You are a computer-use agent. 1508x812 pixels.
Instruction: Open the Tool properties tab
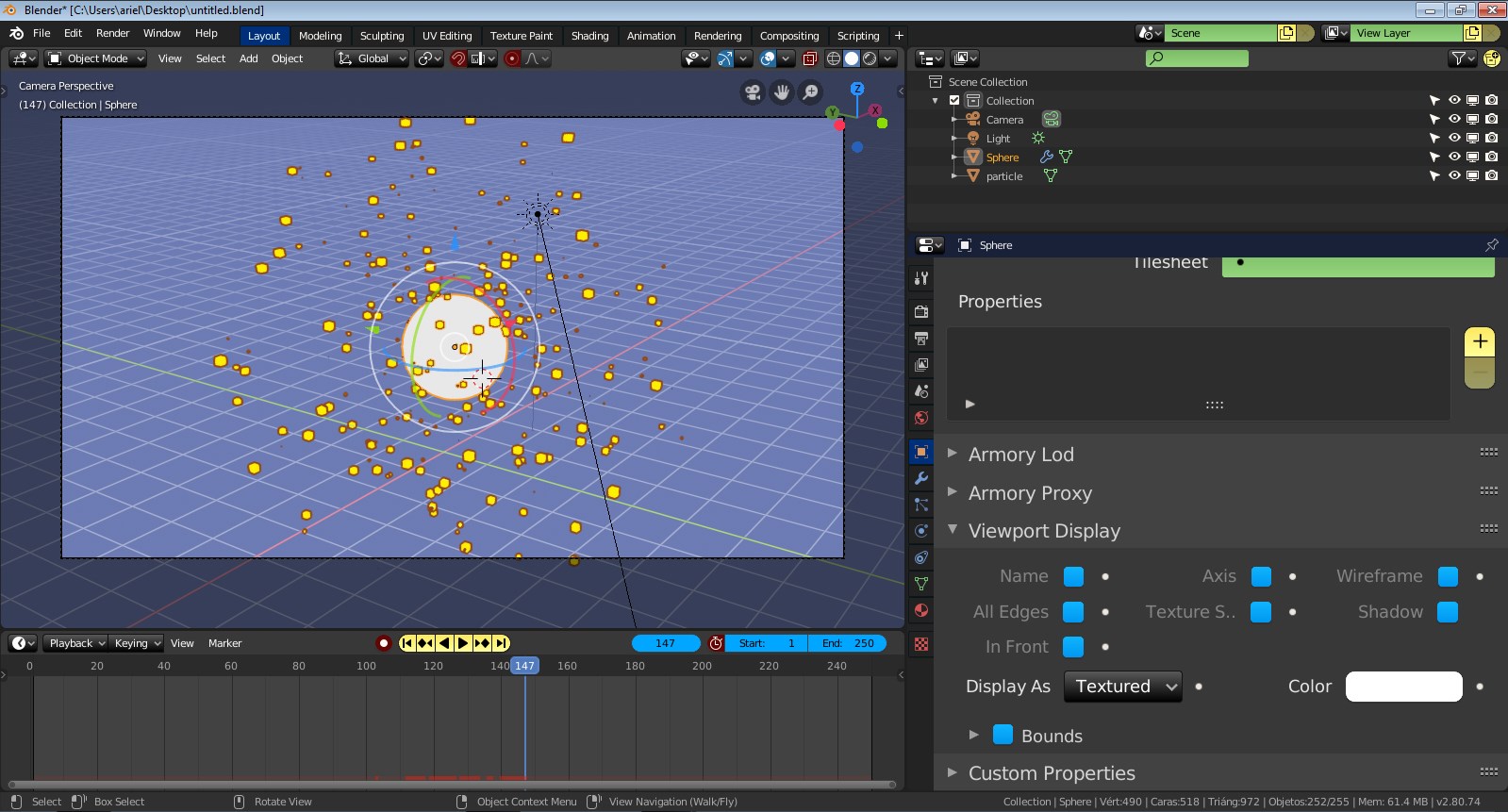click(x=921, y=278)
